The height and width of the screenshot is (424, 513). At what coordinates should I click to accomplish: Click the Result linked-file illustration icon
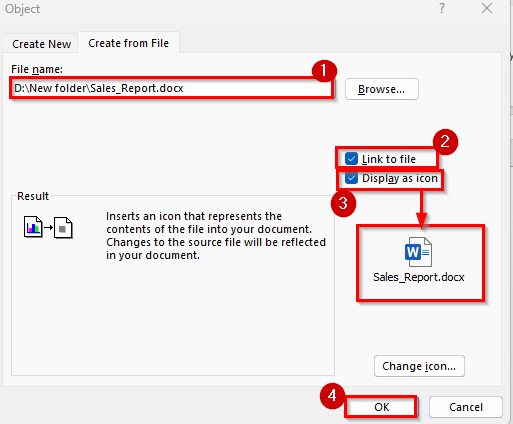(48, 228)
